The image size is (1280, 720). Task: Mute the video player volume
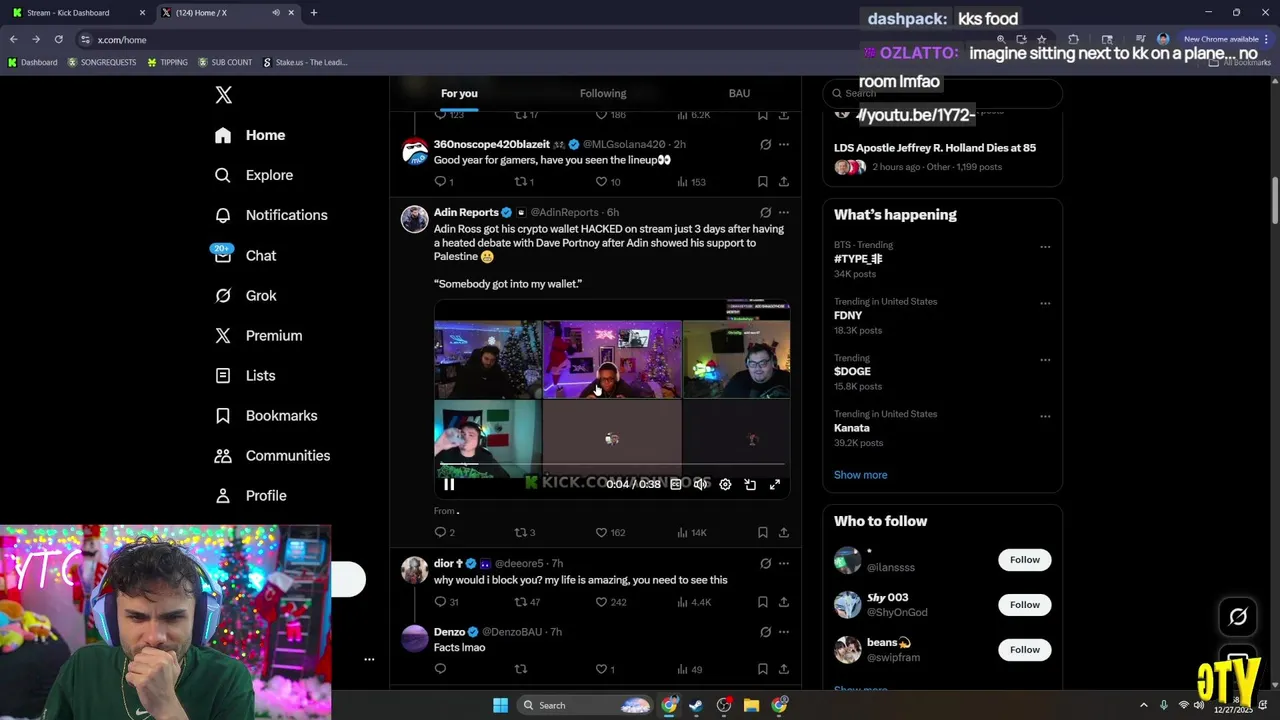[x=701, y=484]
